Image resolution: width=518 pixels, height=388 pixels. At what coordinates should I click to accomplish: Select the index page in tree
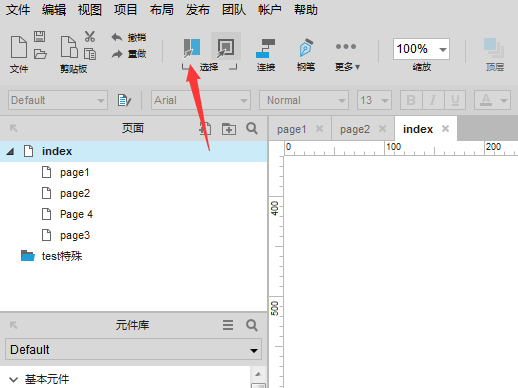tap(133, 151)
